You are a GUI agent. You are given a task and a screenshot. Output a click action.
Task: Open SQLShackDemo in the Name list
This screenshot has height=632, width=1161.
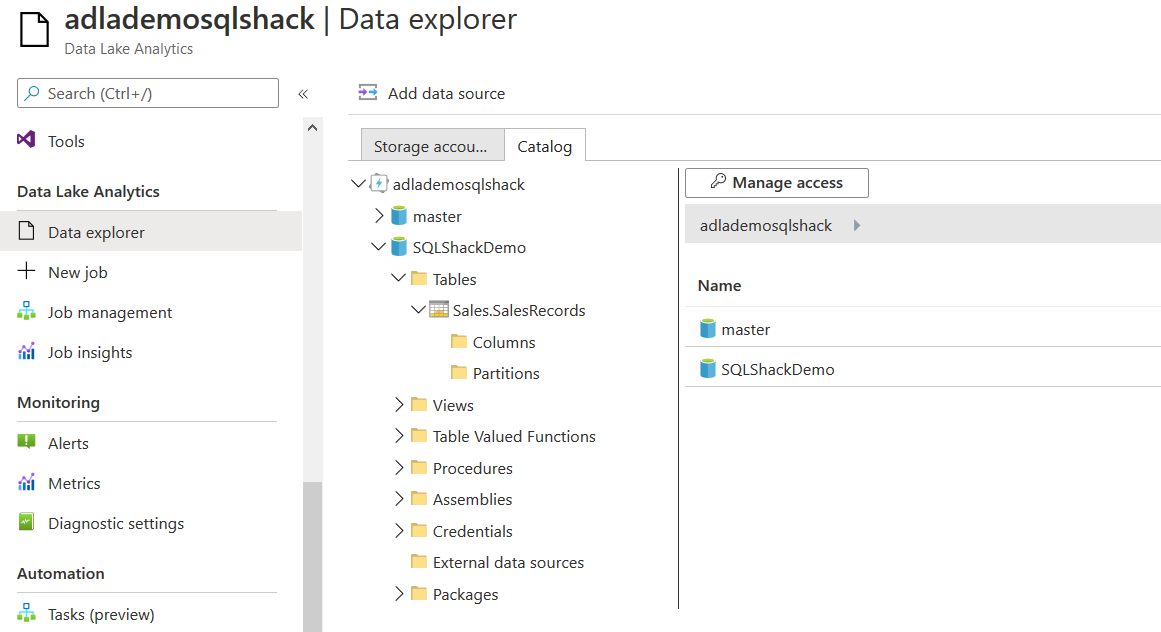pyautogui.click(x=777, y=369)
